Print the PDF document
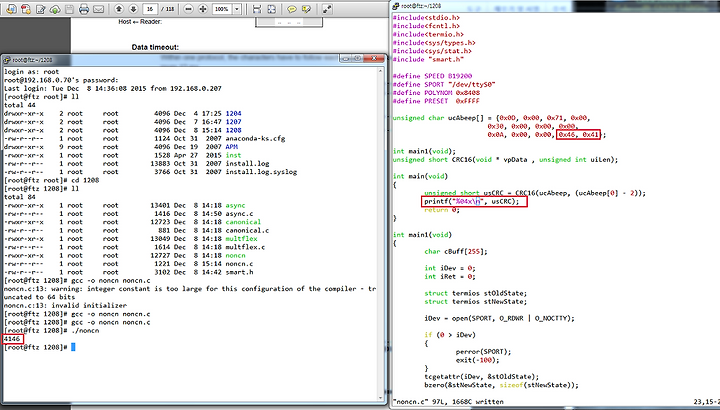 (x=84, y=9)
